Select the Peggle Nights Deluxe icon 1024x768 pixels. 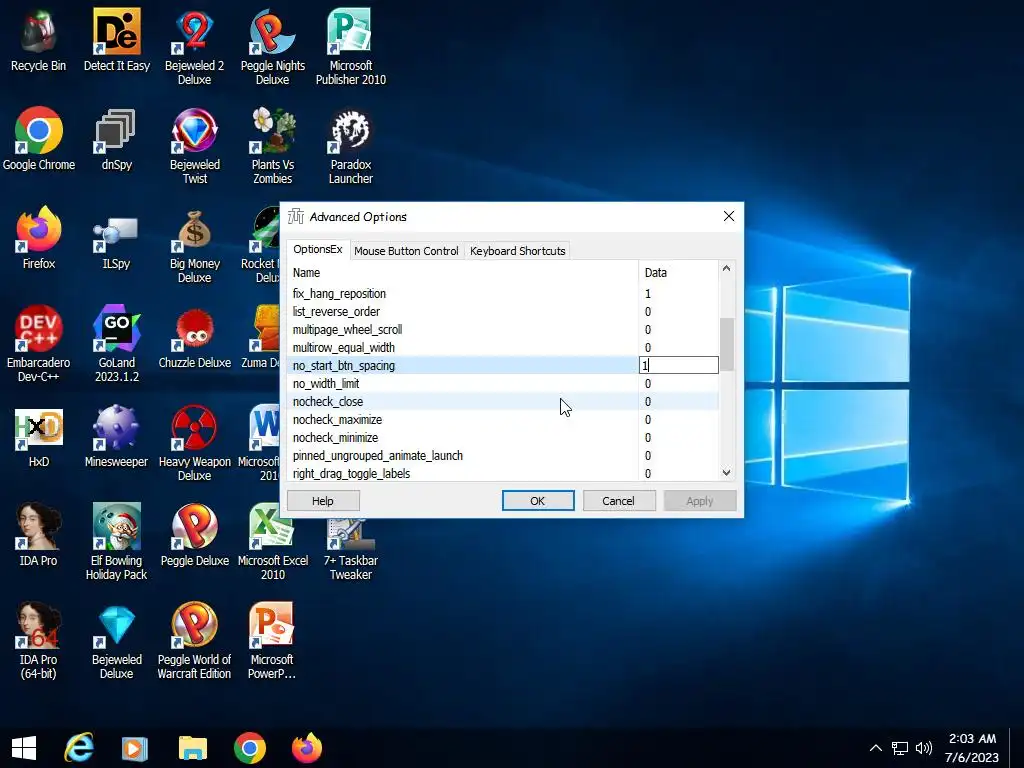272,47
